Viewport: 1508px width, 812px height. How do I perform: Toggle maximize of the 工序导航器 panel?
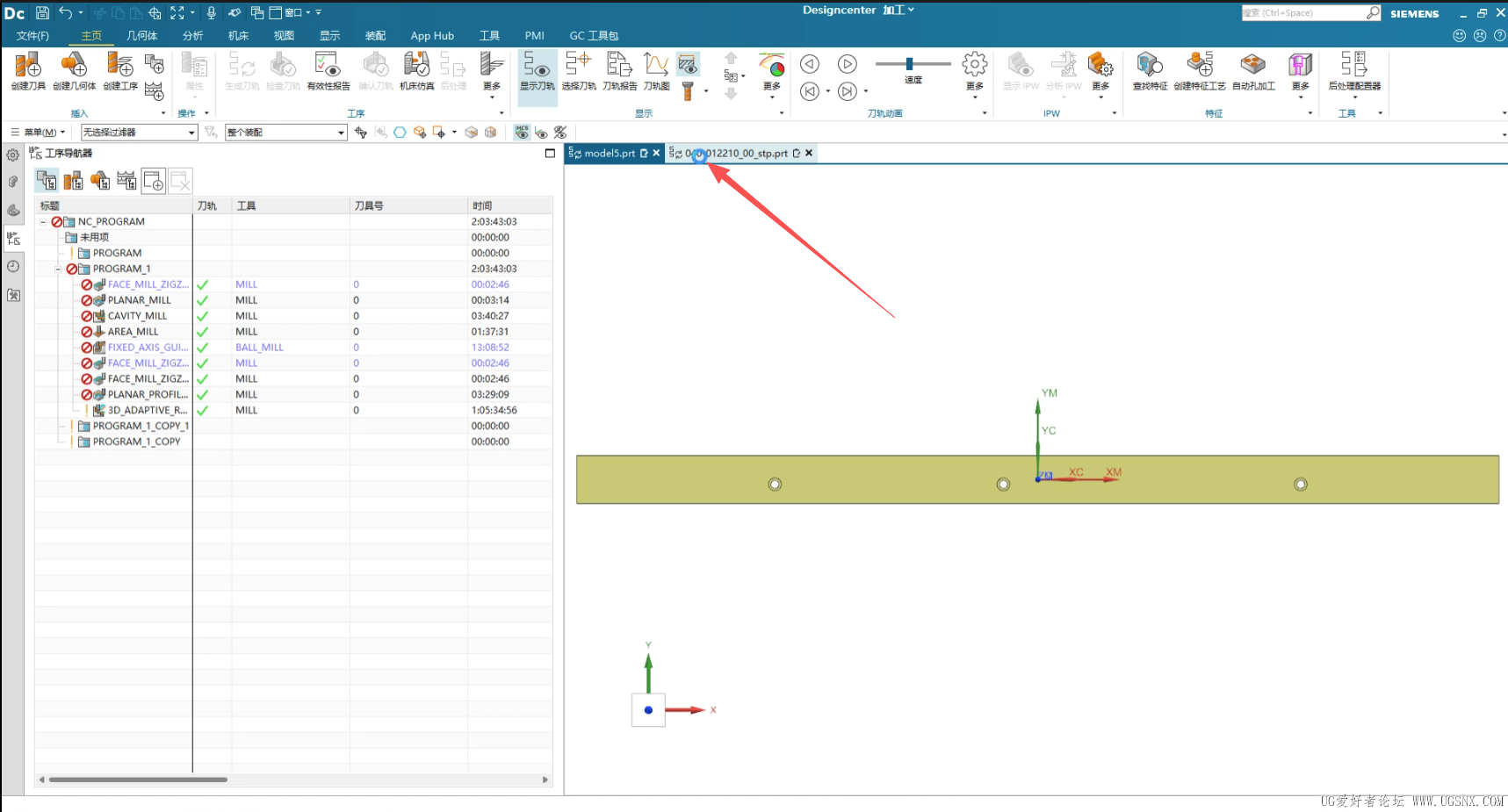pos(550,153)
